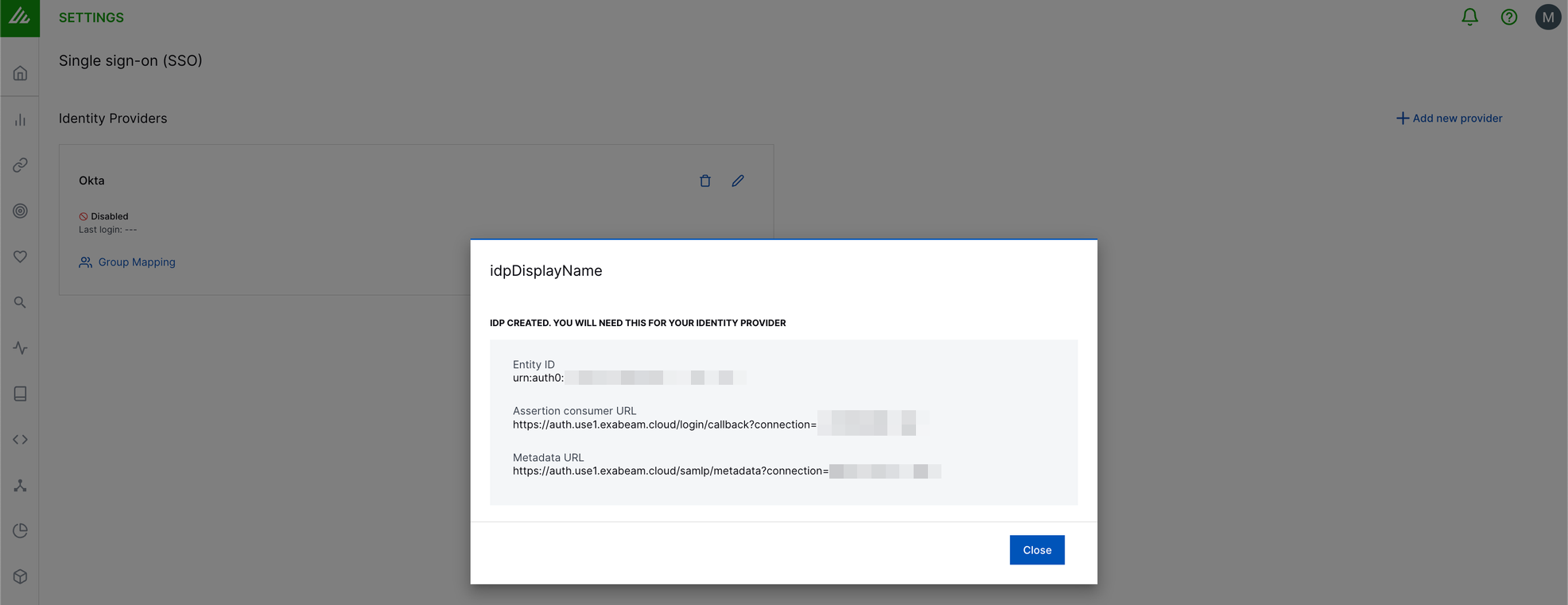Open the heart sidebar icon
The width and height of the screenshot is (1568, 605).
pos(20,256)
